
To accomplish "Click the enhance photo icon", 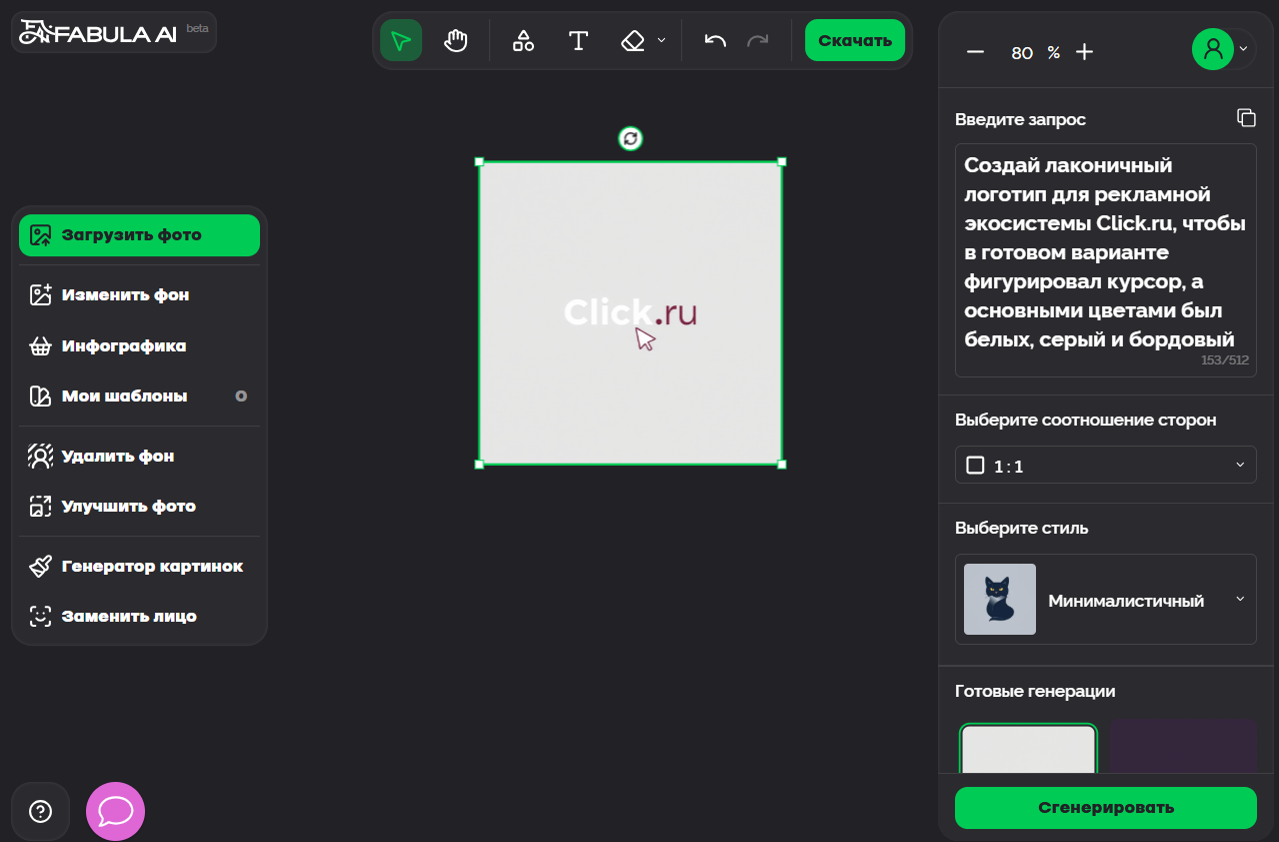I will (40, 506).
